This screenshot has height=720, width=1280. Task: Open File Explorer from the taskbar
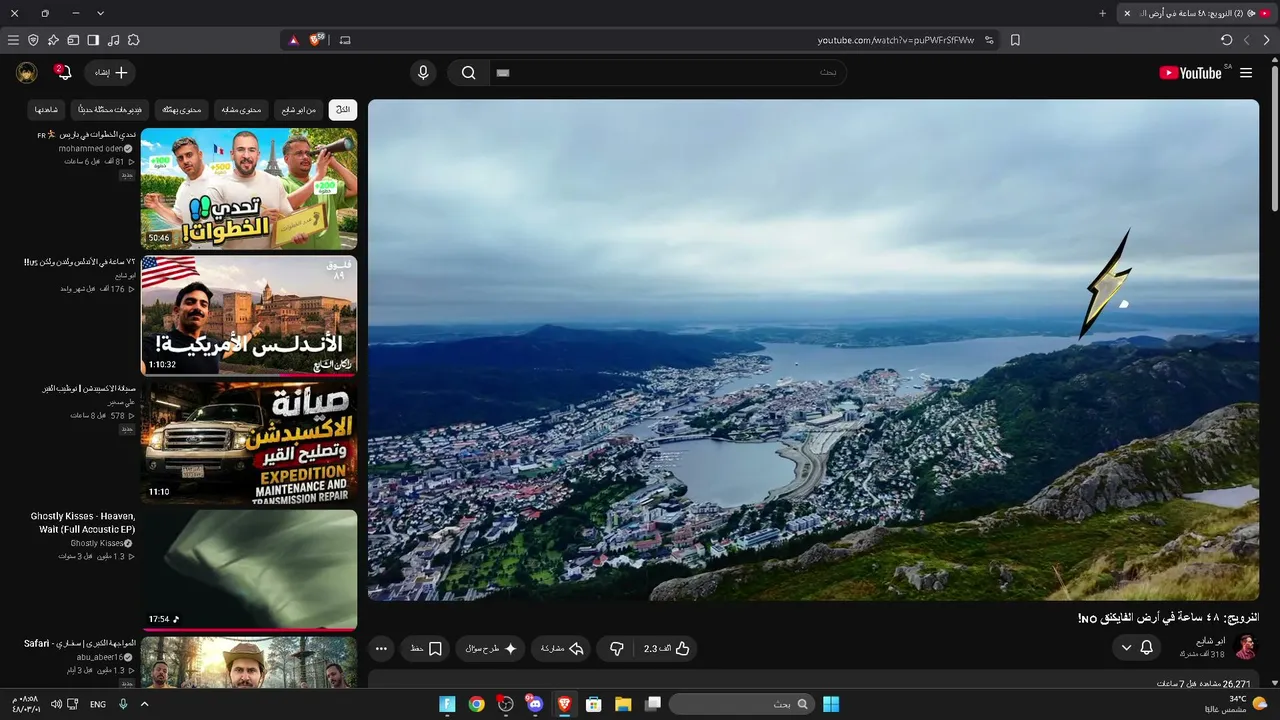point(622,704)
